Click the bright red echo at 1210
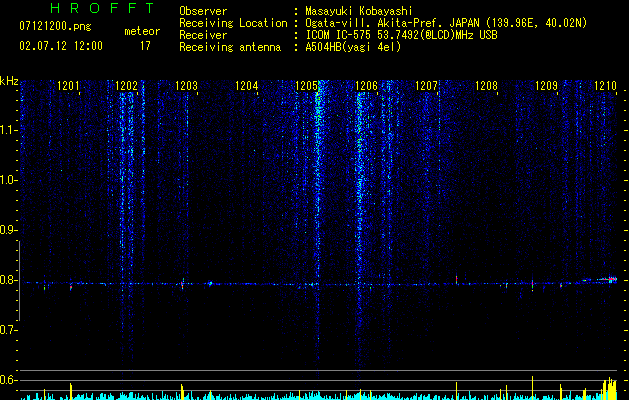Image resolution: width=629 pixels, height=400 pixels. pyautogui.click(x=611, y=279)
